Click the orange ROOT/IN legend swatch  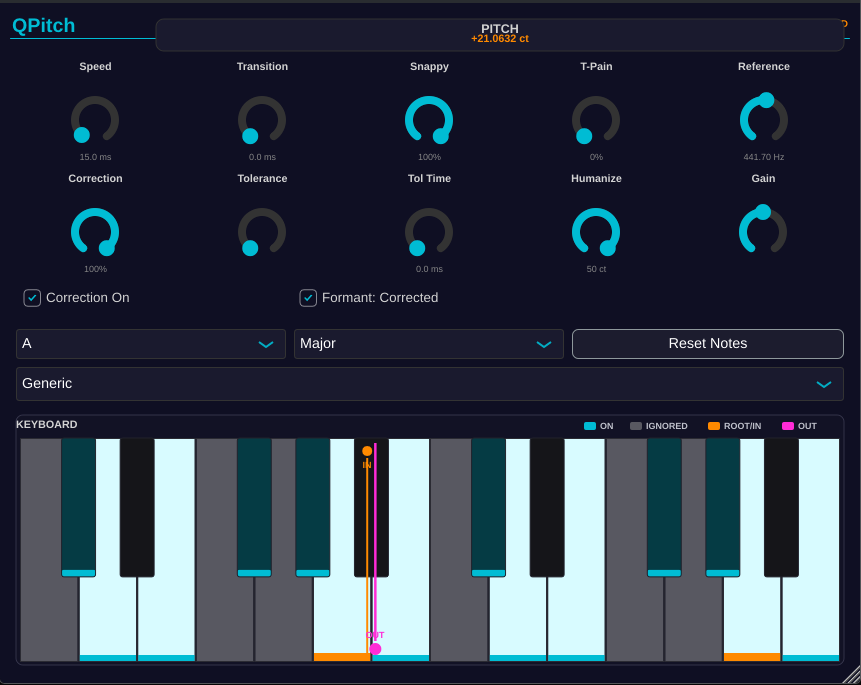(714, 426)
